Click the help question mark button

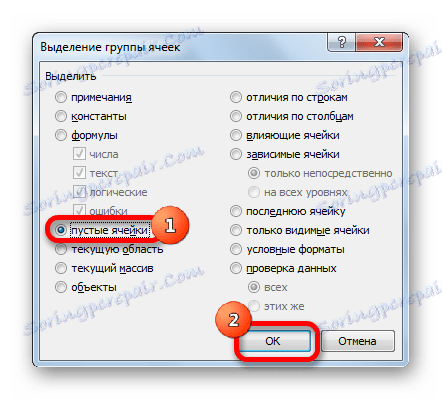coord(342,42)
